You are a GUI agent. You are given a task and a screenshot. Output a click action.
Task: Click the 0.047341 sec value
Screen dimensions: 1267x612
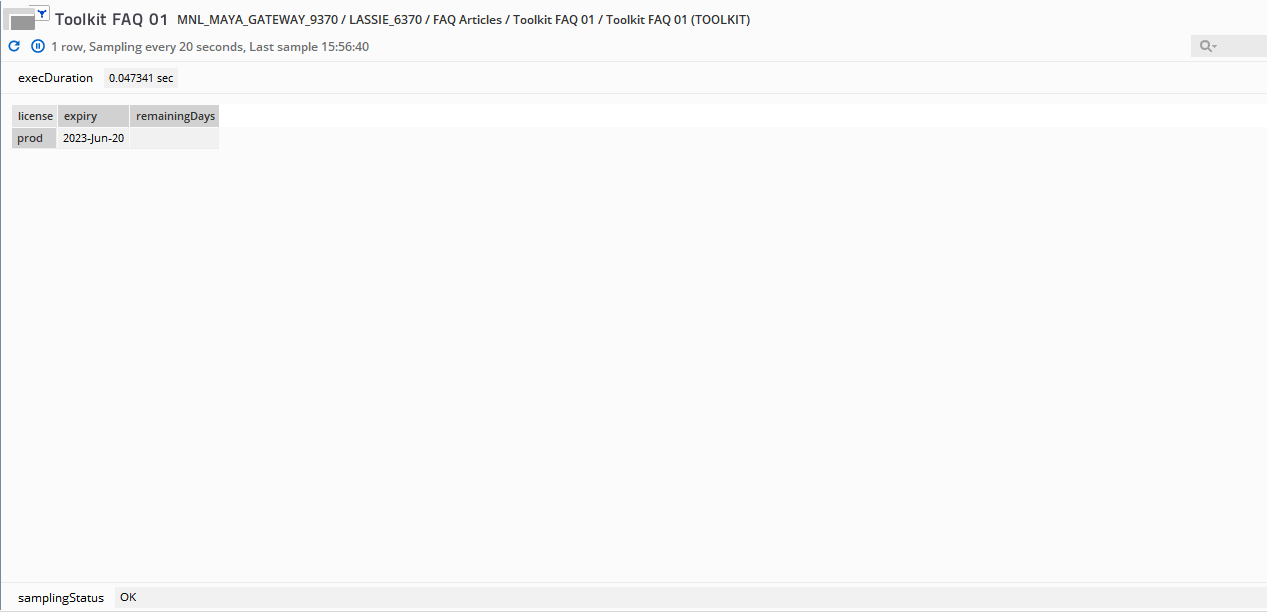click(x=141, y=78)
